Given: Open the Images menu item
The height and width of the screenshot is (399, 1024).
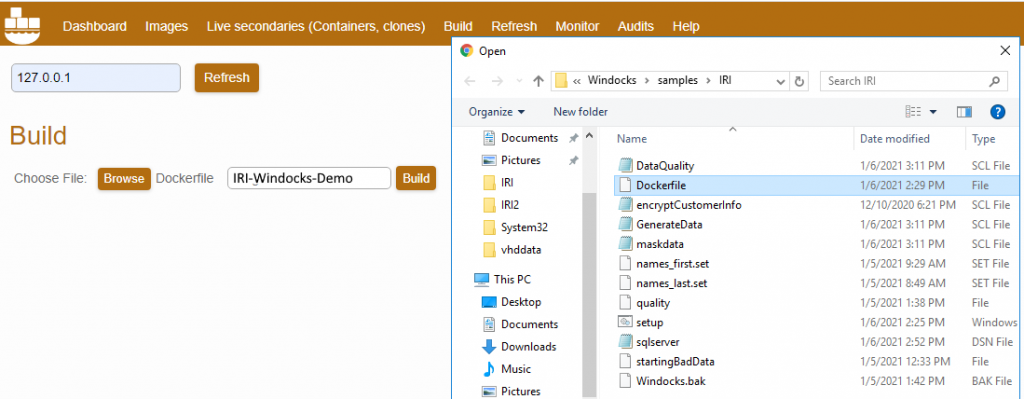Looking at the screenshot, I should 167,26.
